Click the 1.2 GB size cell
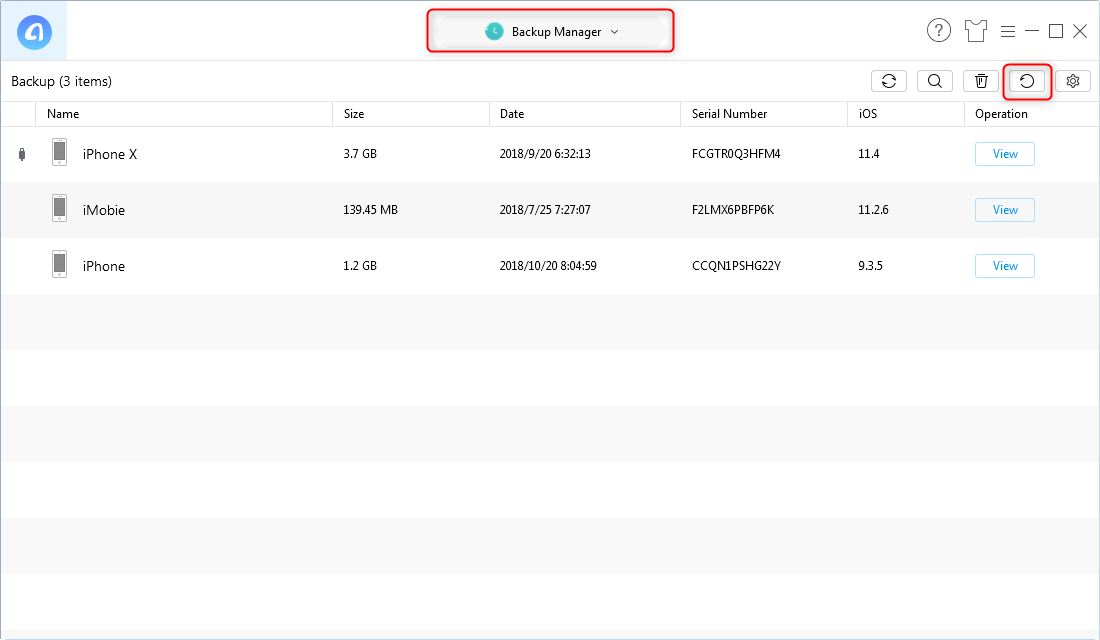This screenshot has width=1100, height=640. click(x=360, y=266)
